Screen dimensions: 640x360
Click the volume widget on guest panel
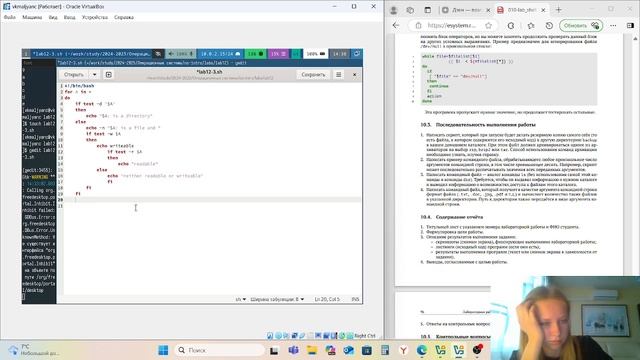coord(181,53)
